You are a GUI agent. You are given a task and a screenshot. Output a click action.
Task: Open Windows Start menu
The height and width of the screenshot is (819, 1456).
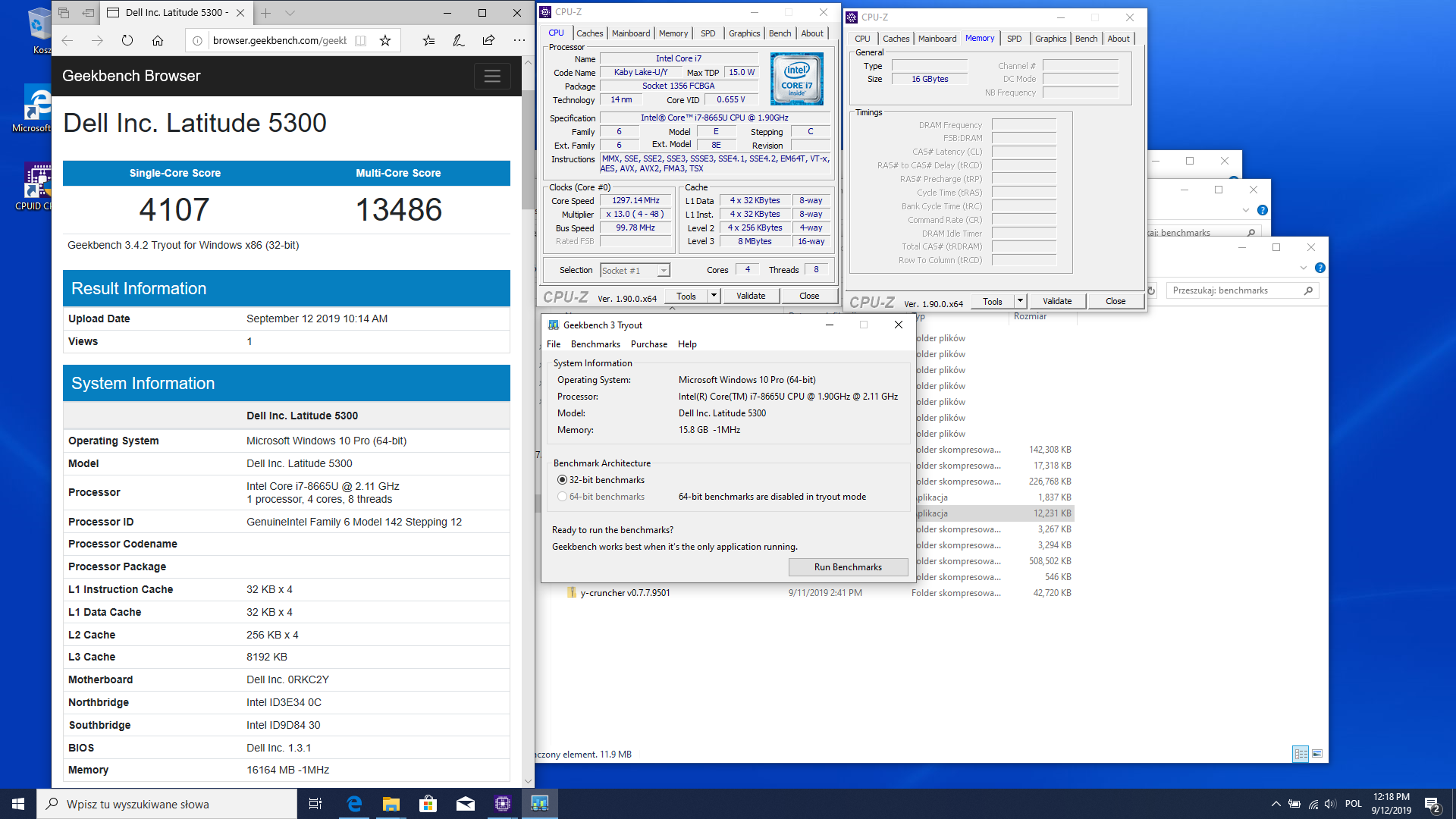(18, 804)
